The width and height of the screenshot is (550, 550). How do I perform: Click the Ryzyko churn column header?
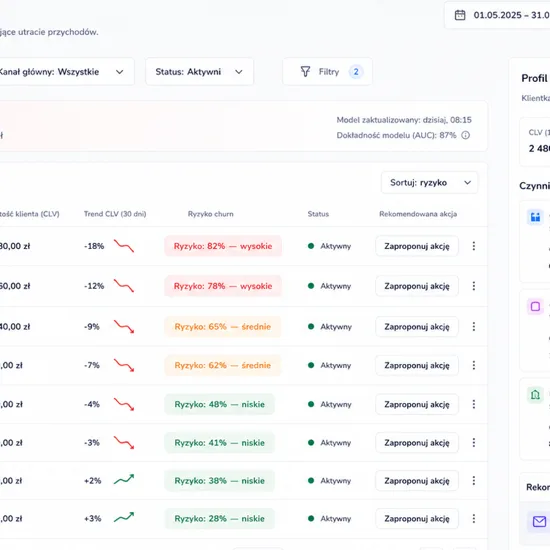(x=210, y=214)
